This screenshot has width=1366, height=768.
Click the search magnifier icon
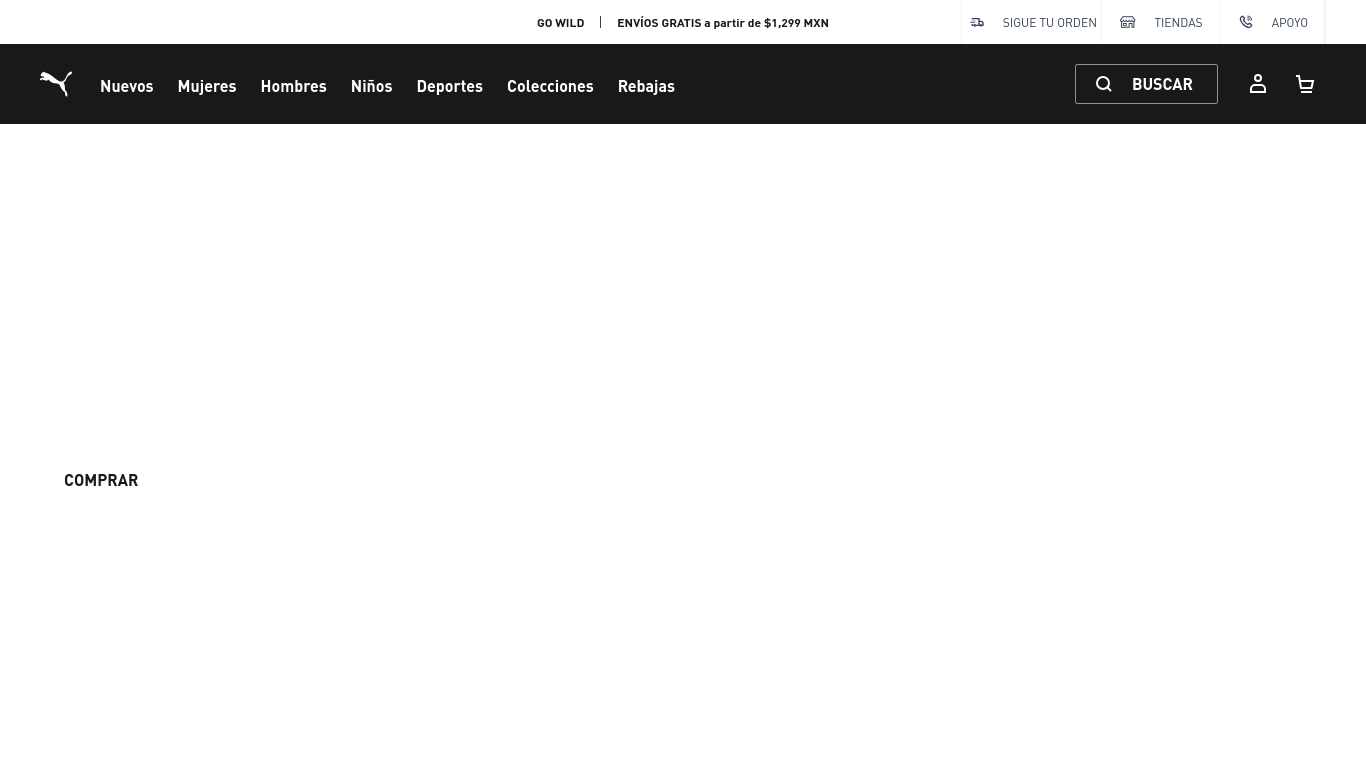click(x=1104, y=84)
